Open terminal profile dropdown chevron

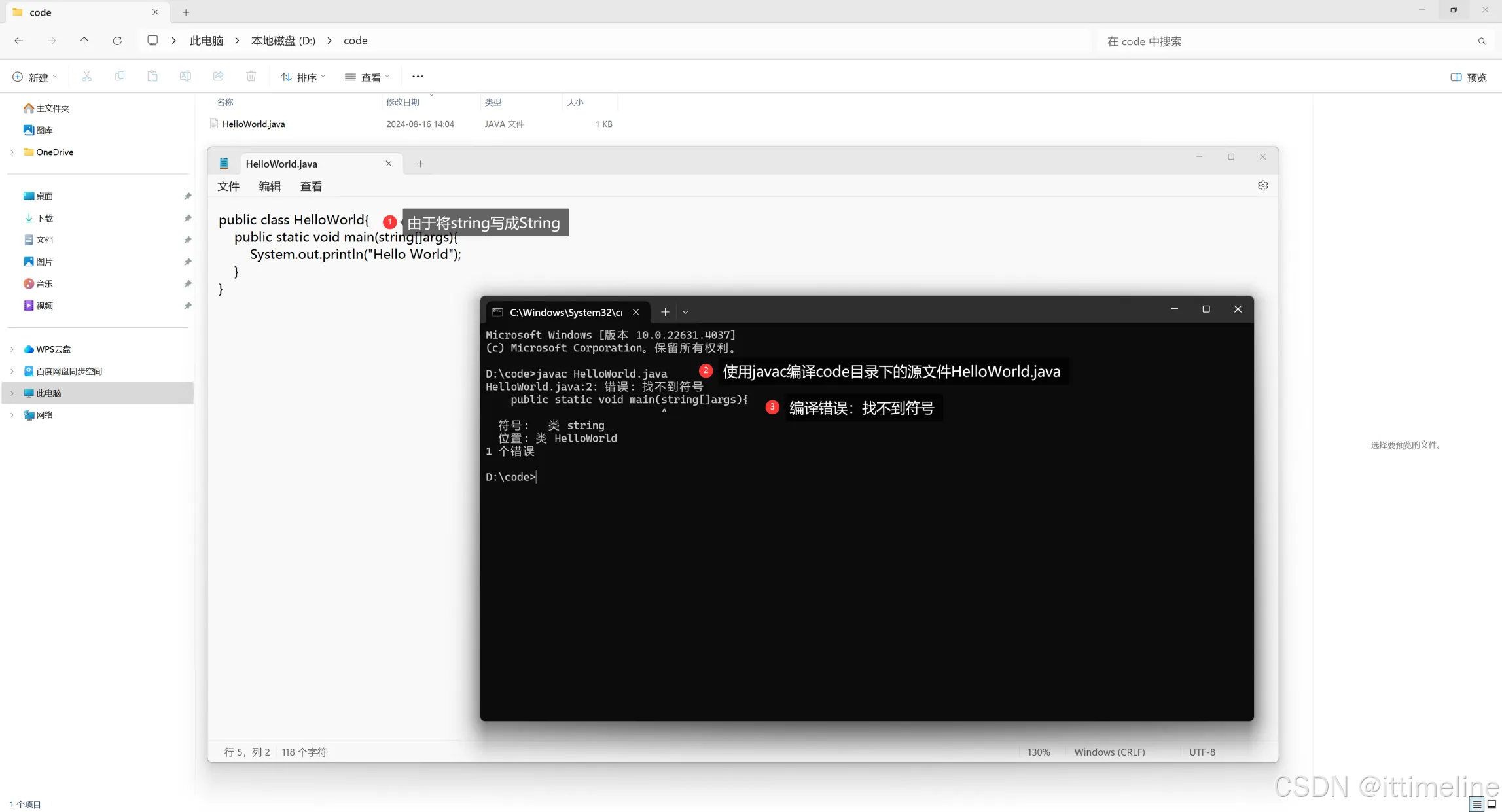coord(685,312)
